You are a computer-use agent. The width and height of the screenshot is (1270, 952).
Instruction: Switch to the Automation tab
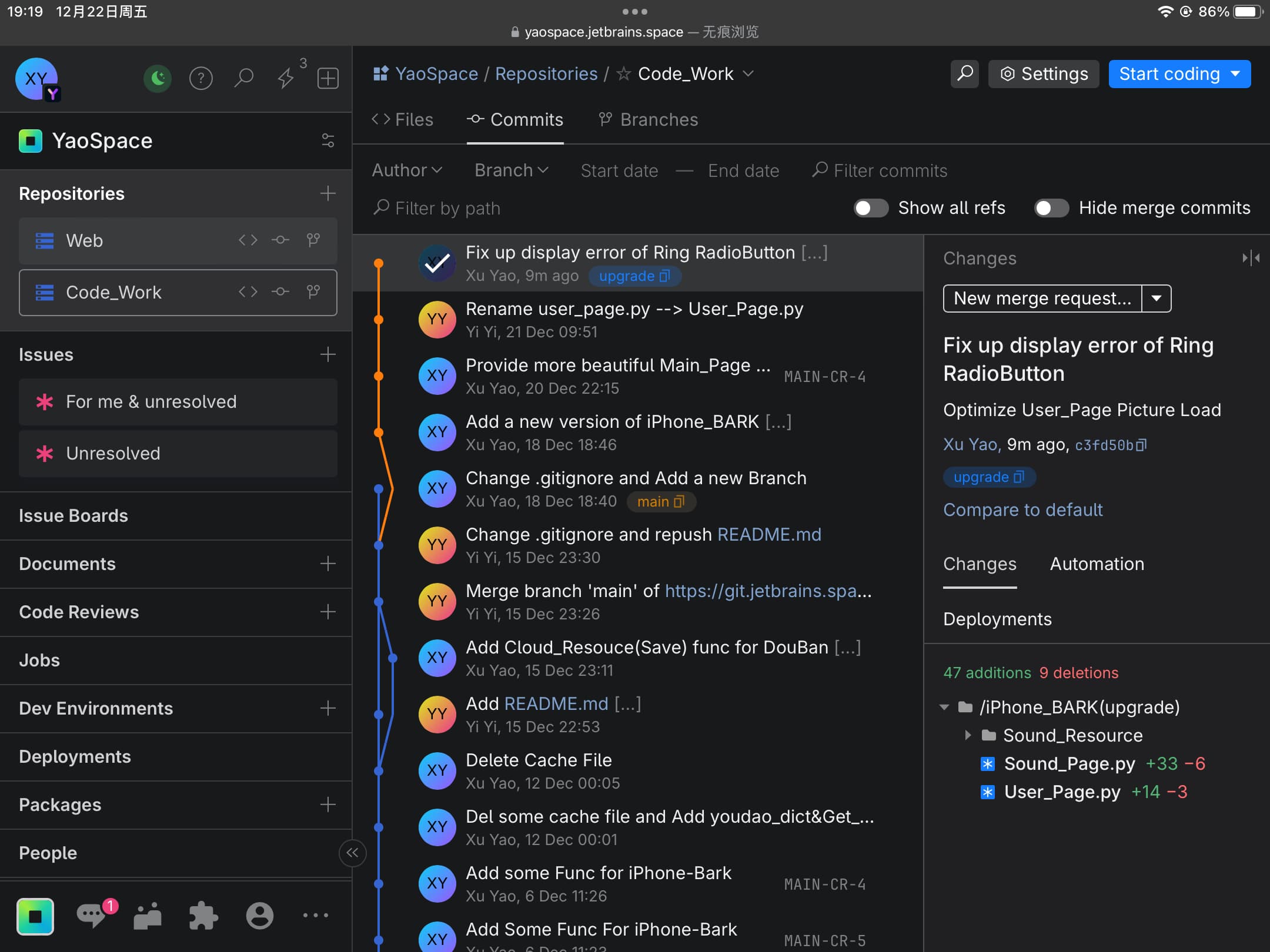click(x=1097, y=564)
